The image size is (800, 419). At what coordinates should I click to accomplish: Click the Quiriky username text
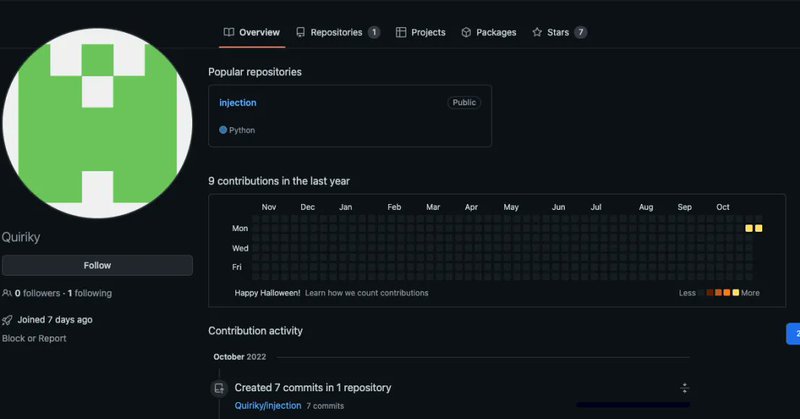tap(21, 237)
